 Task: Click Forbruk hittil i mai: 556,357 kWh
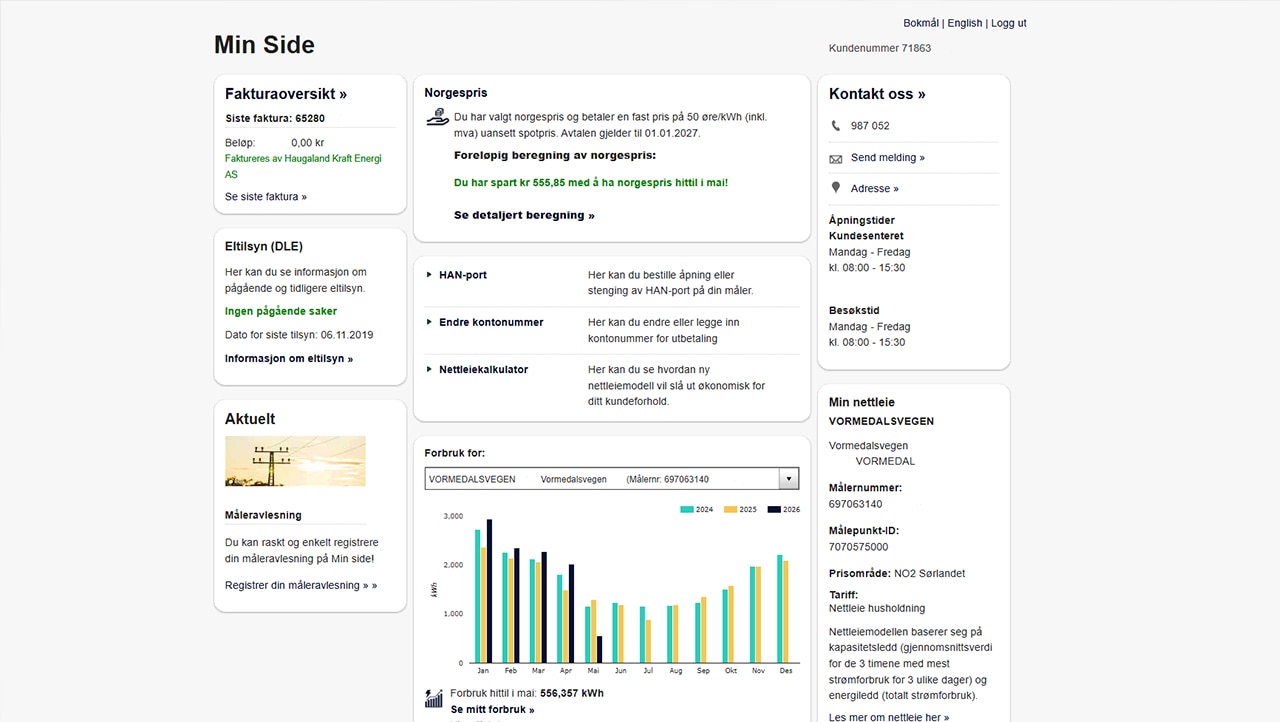tap(527, 693)
